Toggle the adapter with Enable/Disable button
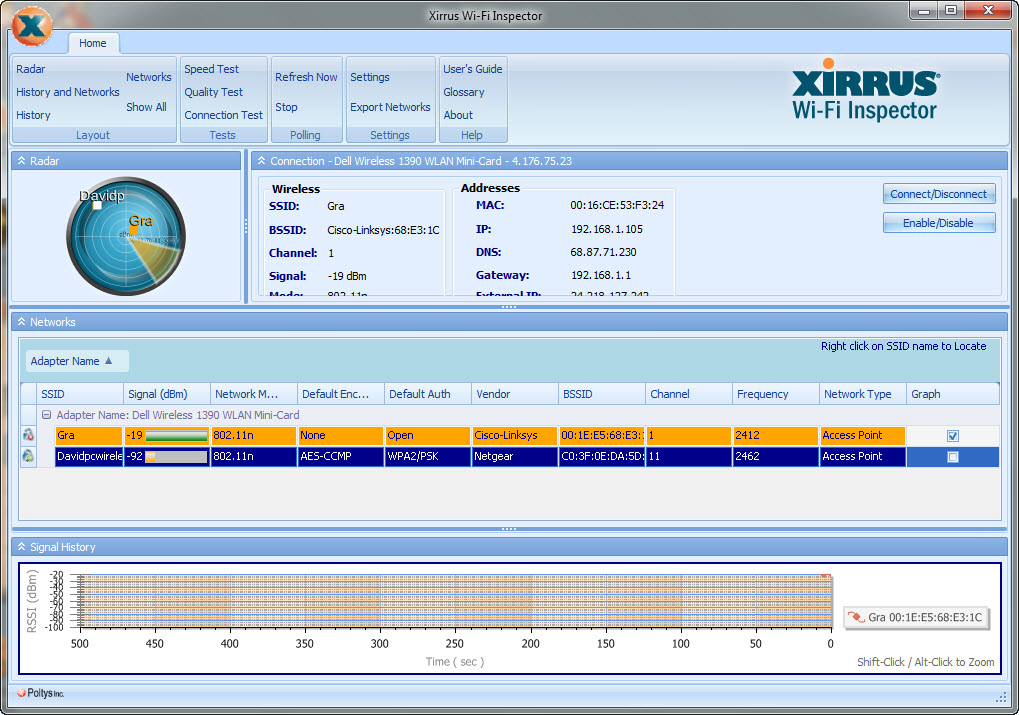 pyautogui.click(x=938, y=222)
